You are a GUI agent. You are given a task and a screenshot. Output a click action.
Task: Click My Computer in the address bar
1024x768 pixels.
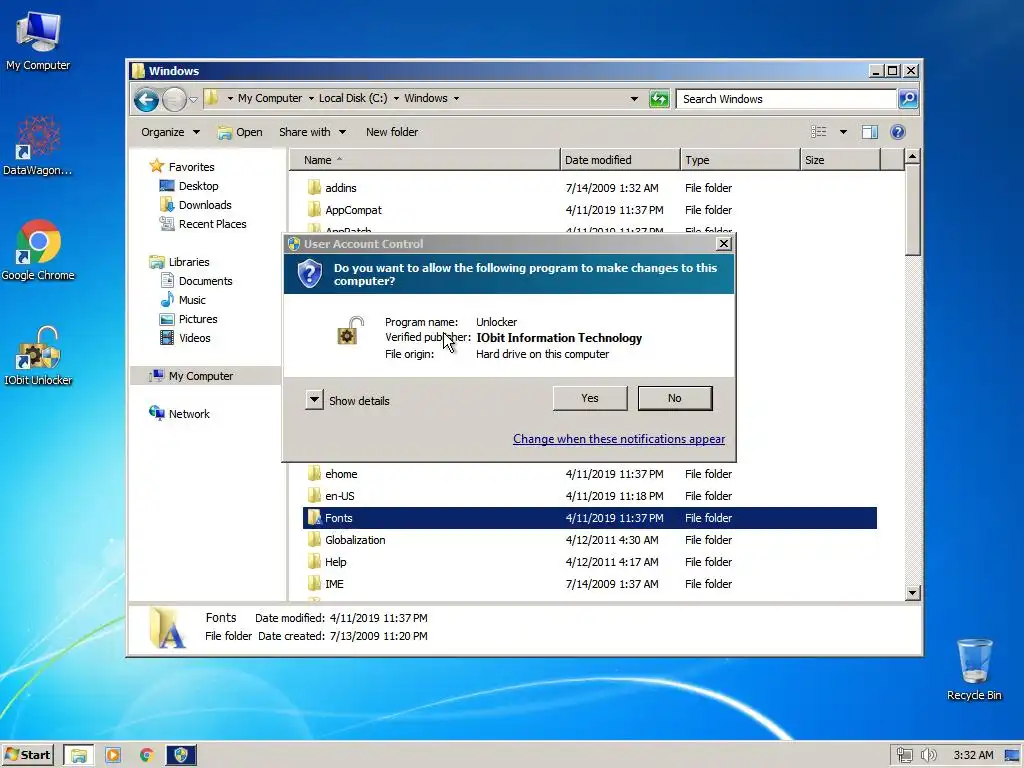tap(270, 98)
